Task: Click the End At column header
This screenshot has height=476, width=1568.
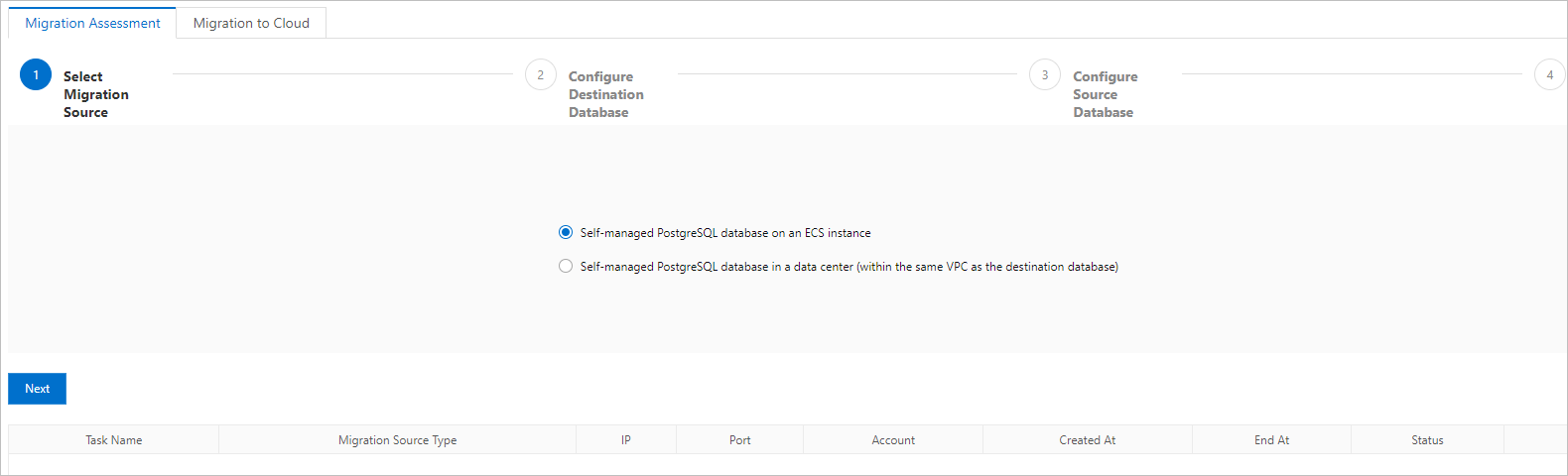Action: pos(1271,440)
